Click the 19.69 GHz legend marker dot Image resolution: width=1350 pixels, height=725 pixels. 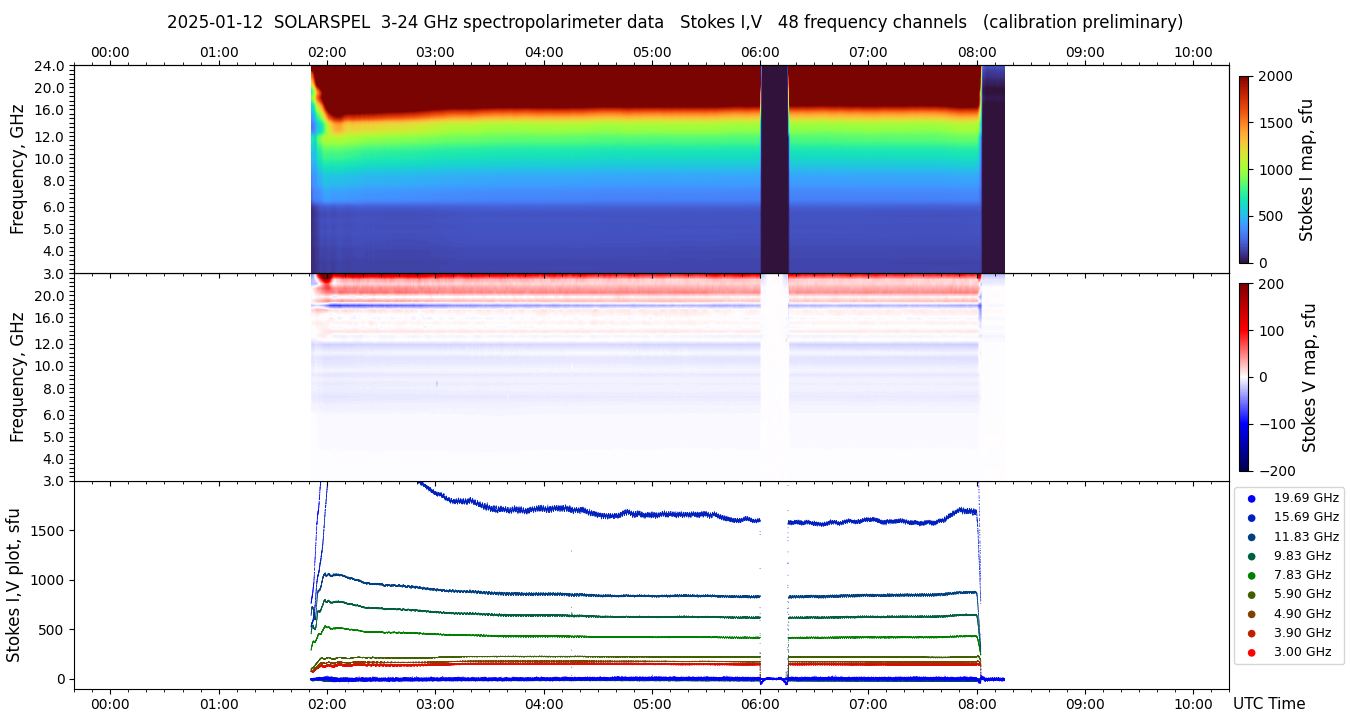click(1251, 498)
